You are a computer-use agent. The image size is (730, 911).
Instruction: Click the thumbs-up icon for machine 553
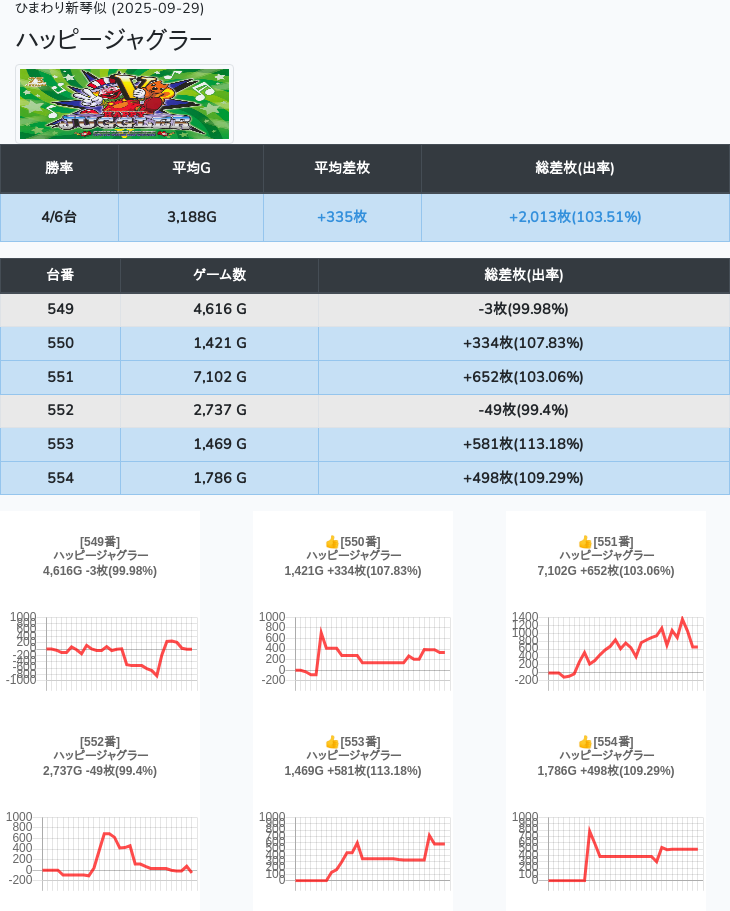click(x=332, y=742)
